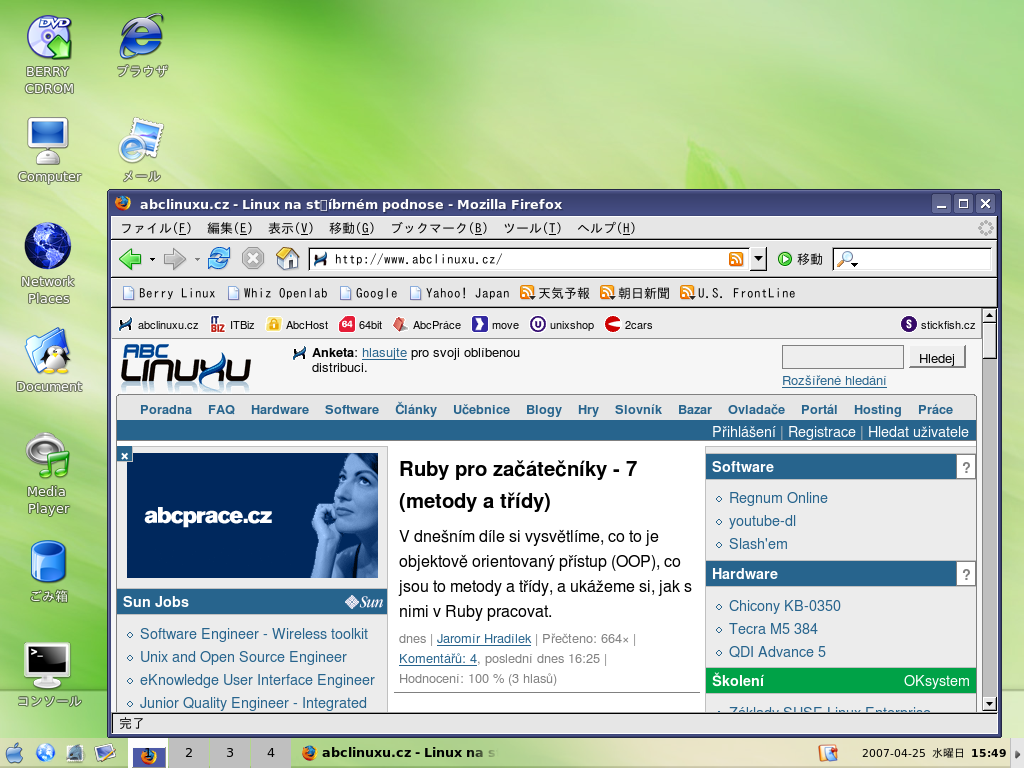Image resolution: width=1024 pixels, height=768 pixels.
Task: Select the Network Places desktop icon
Action: point(48,264)
